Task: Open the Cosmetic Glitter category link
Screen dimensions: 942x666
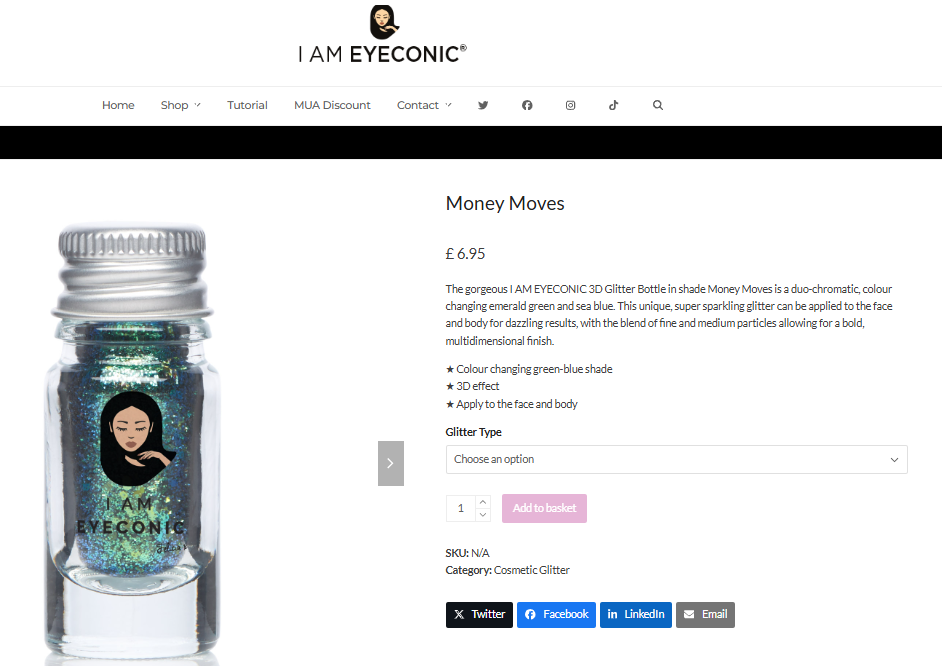Action: (532, 570)
